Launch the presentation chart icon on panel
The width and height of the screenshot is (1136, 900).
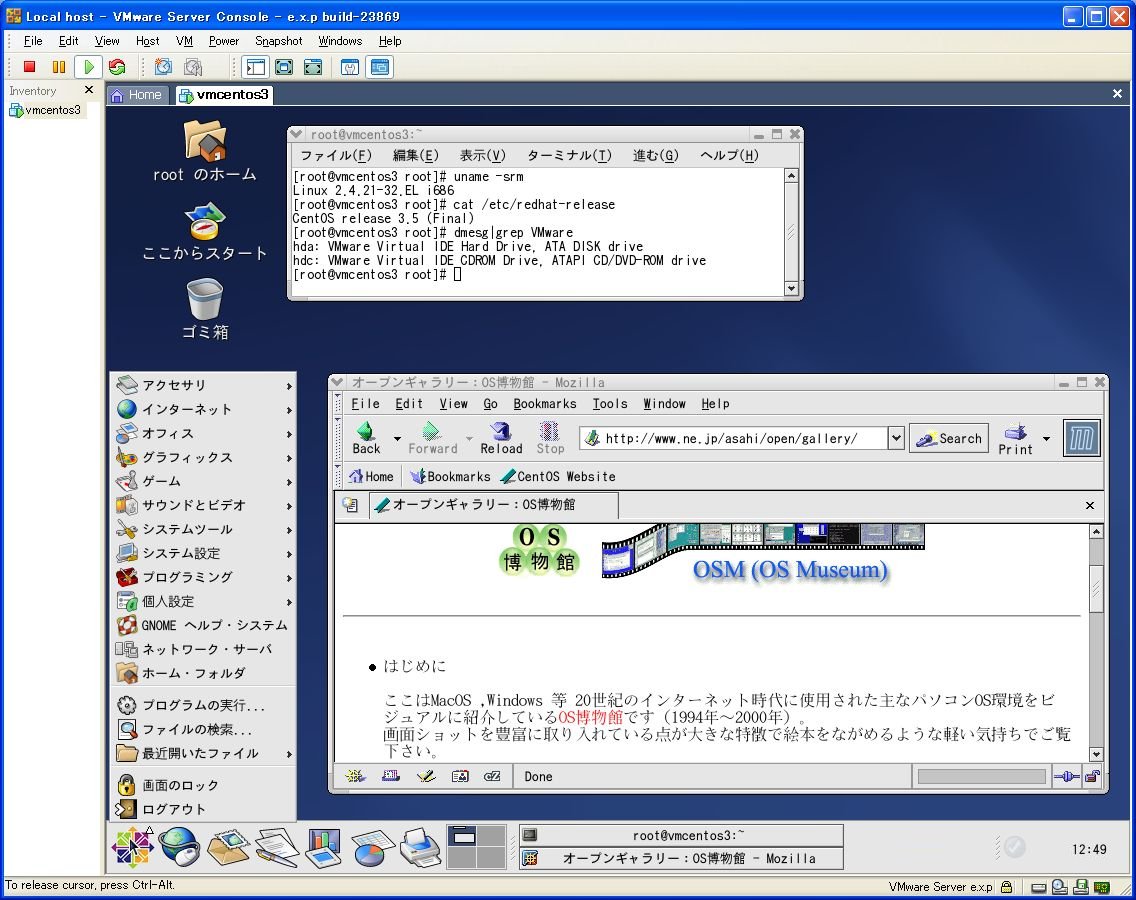[x=323, y=846]
